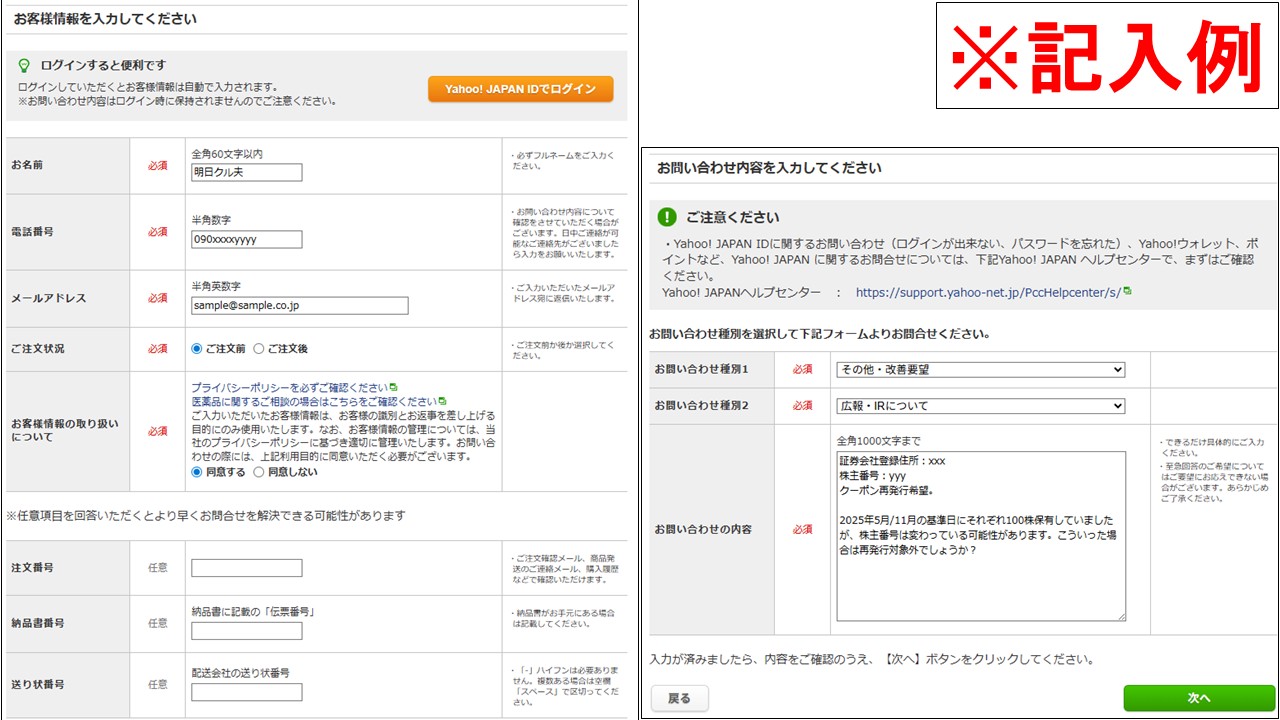
Task: Click the 電話番号 phone number field
Action: click(x=246, y=240)
